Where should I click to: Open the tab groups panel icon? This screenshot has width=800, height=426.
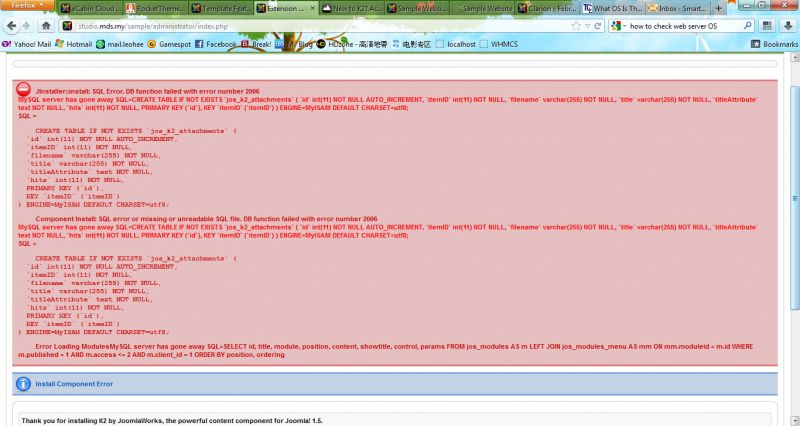[x=767, y=26]
